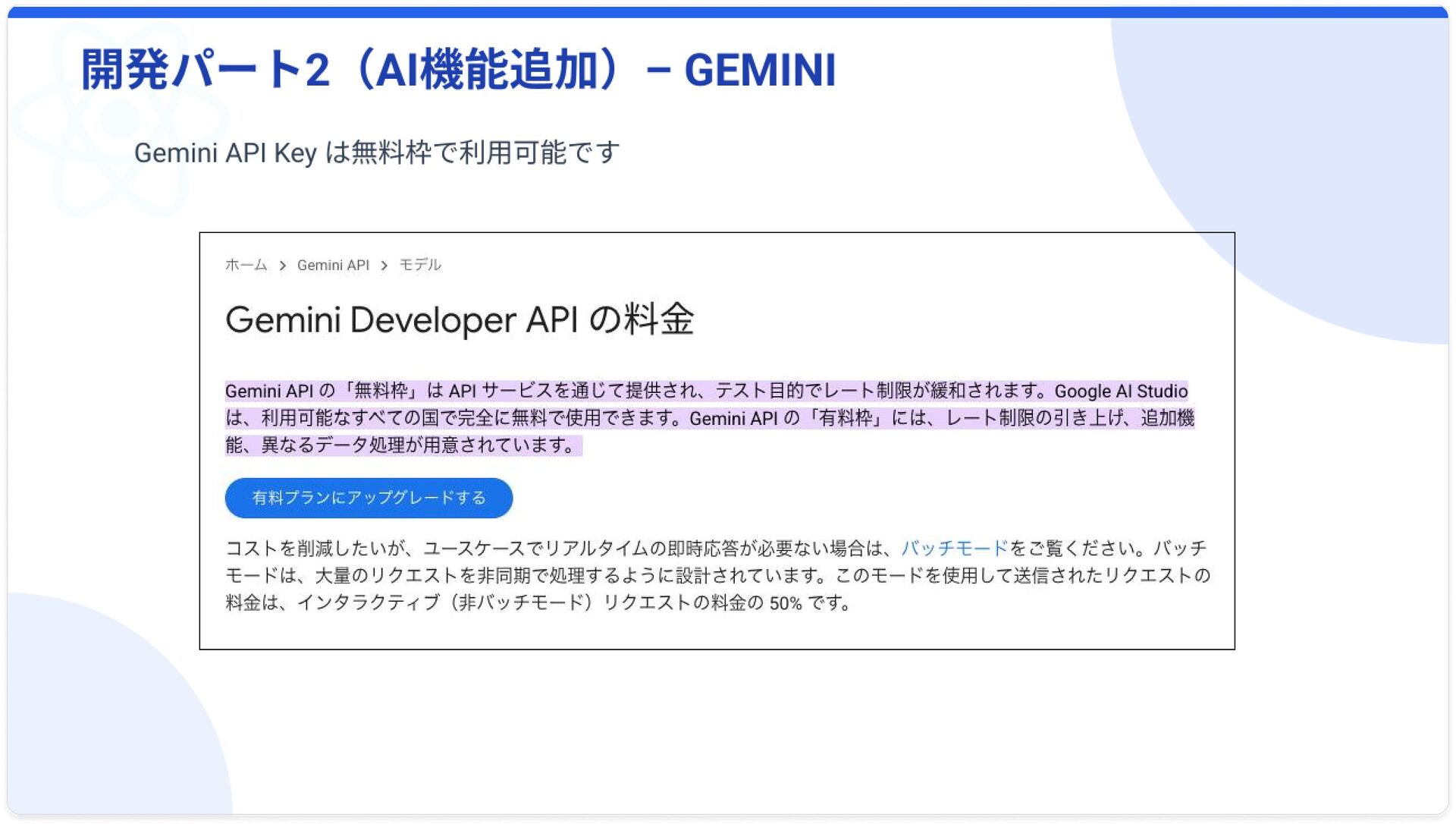
Task: Click the Gemini Developer API の料金 heading
Action: point(460,319)
